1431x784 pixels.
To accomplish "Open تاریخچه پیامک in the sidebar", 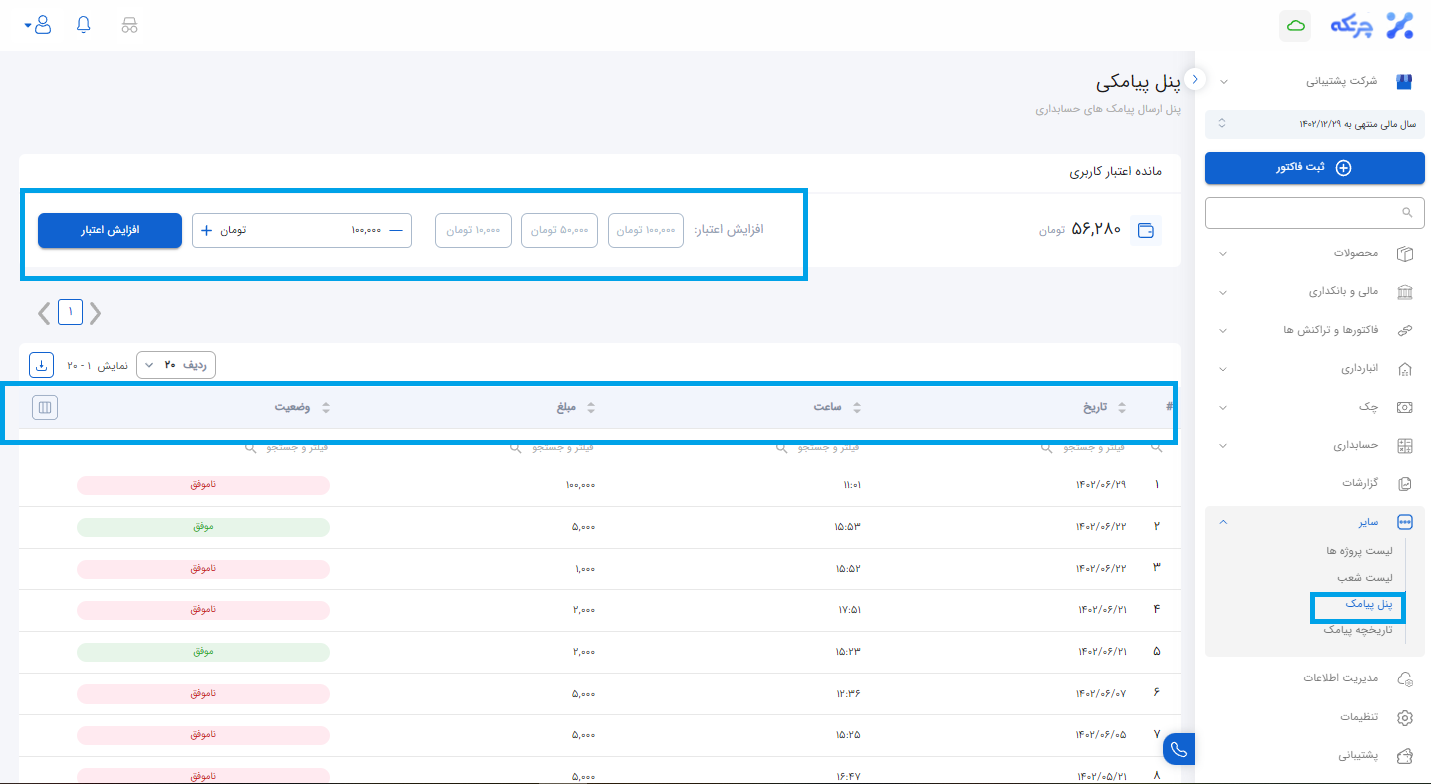I will tap(1357, 630).
